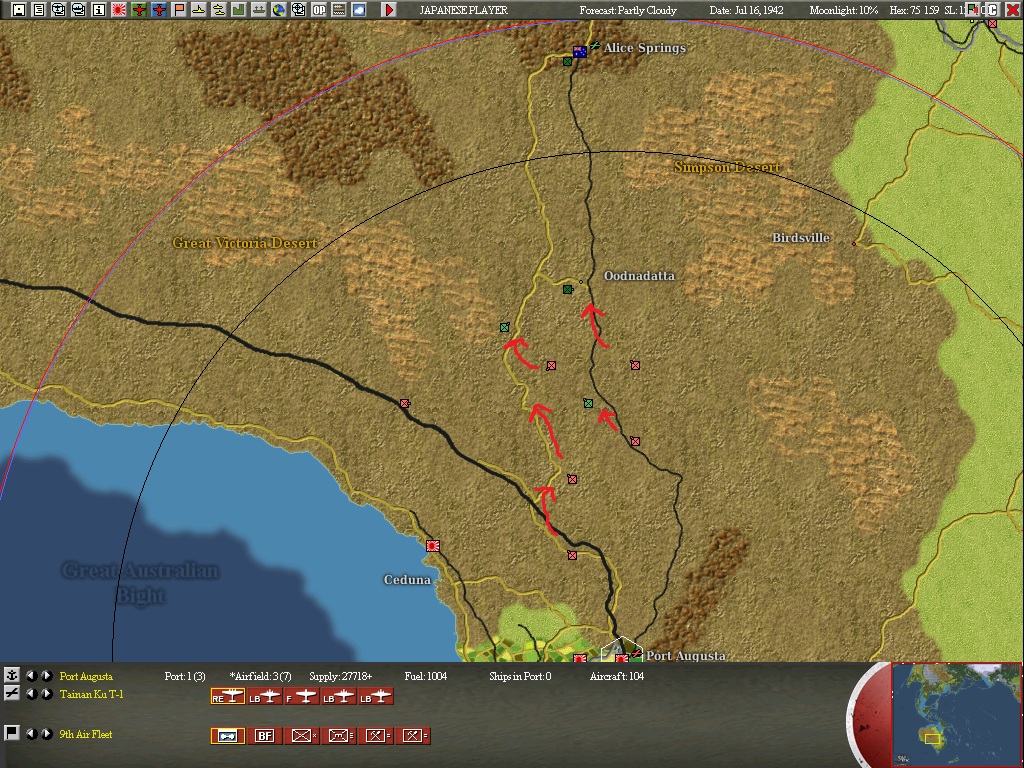Screen dimensions: 1024x768
Task: Select the second LB bomber air group
Action: tap(338, 697)
